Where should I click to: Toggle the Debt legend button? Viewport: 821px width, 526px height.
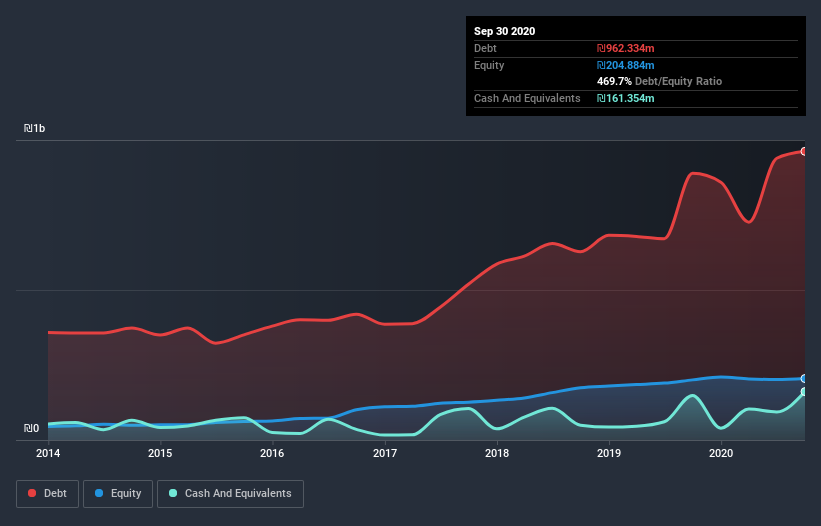47,494
